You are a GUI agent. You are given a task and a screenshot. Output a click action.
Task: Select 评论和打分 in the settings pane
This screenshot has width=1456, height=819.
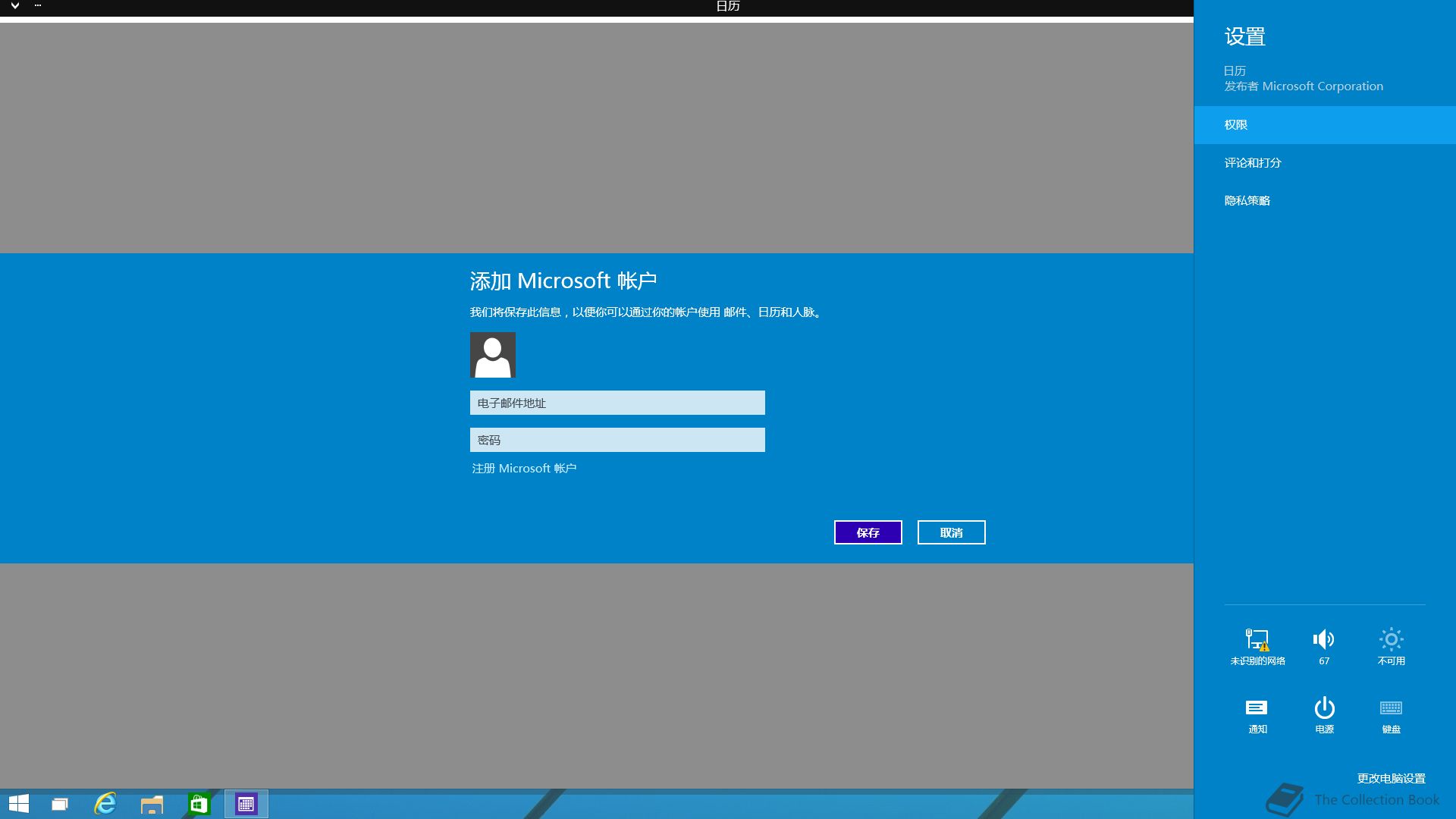(1325, 163)
